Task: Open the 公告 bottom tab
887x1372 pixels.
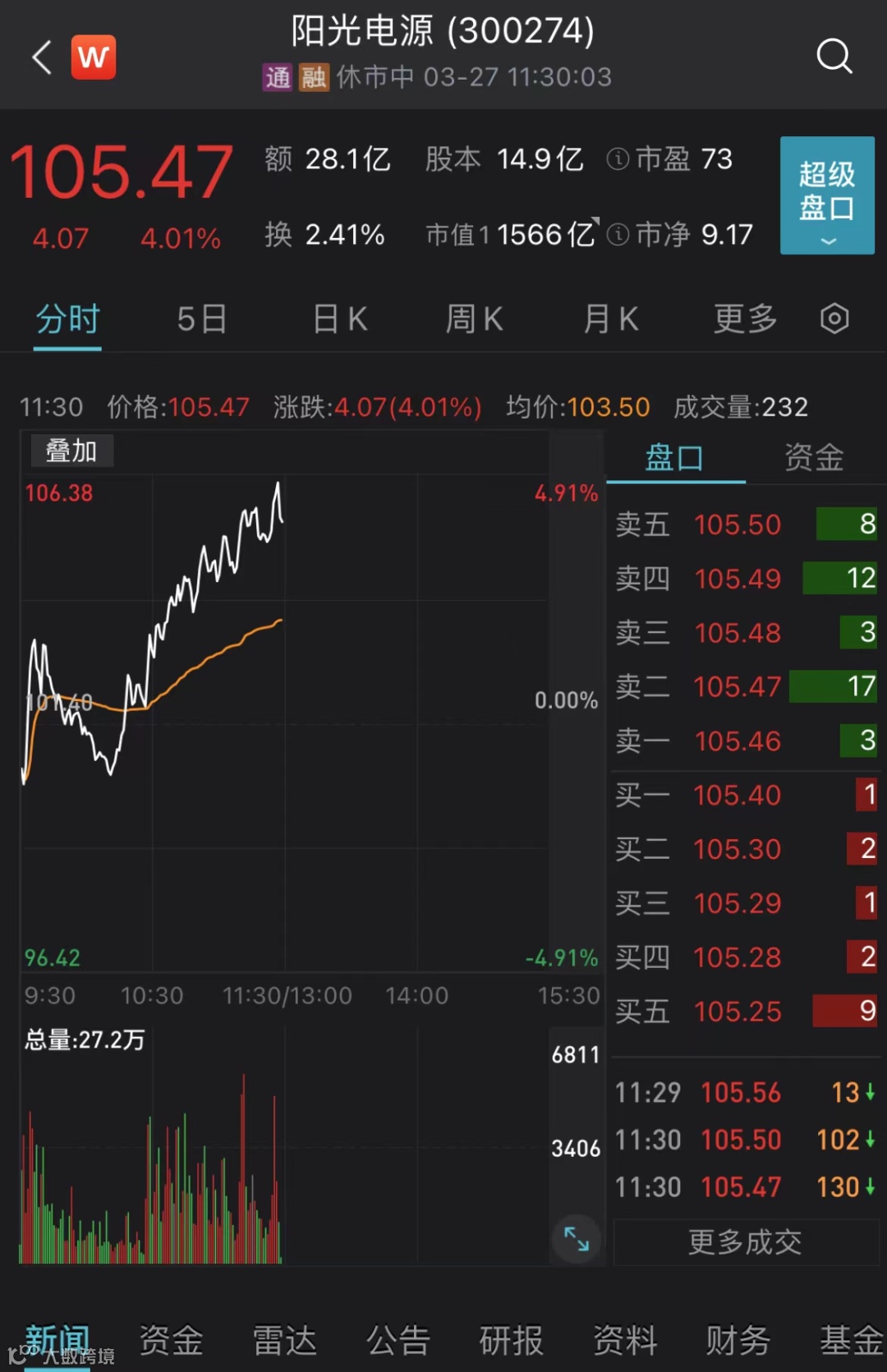Action: point(398,1340)
